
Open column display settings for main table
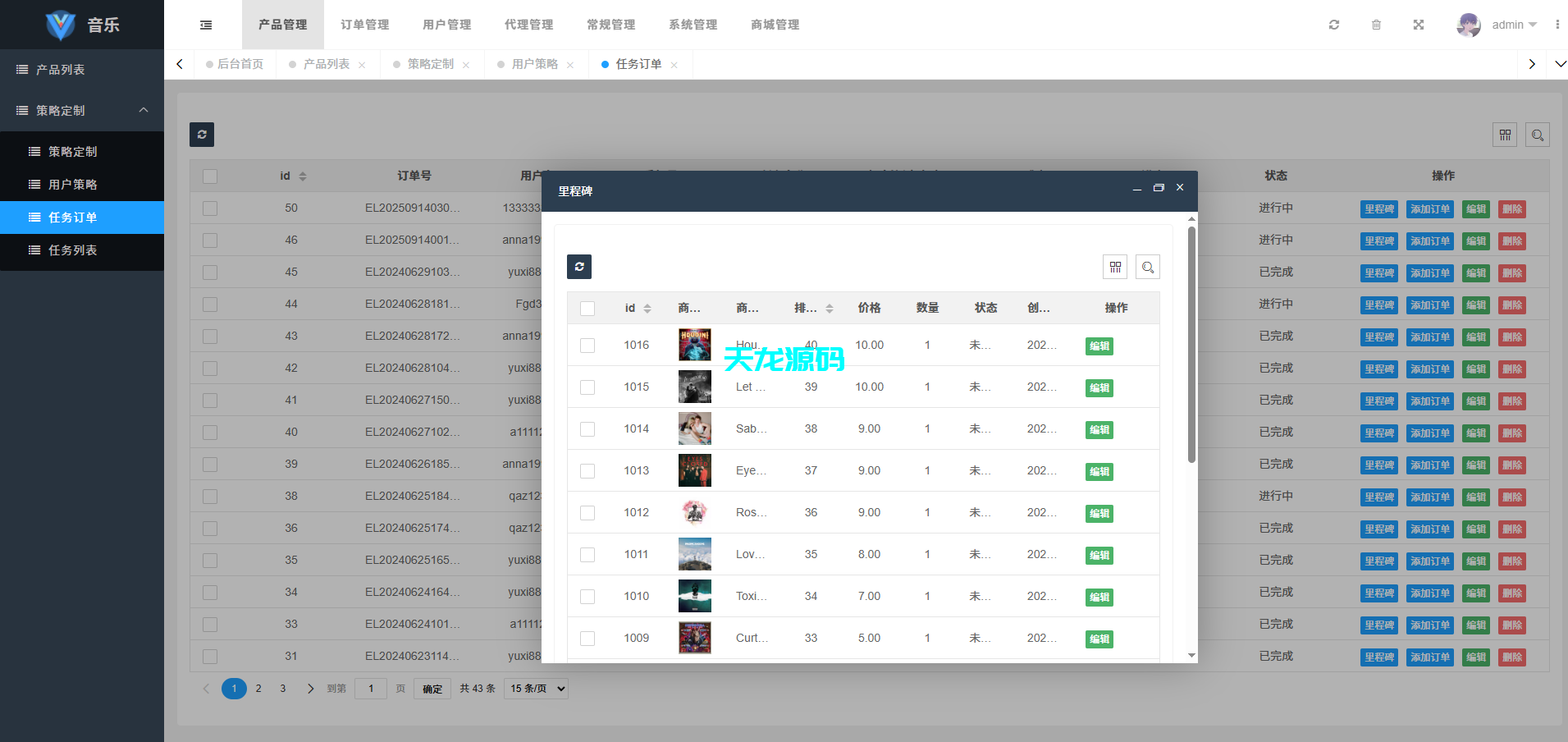click(1506, 135)
